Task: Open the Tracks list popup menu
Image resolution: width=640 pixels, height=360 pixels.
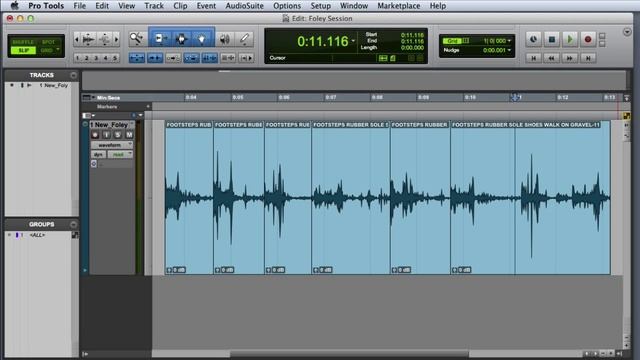Action: click(x=73, y=75)
